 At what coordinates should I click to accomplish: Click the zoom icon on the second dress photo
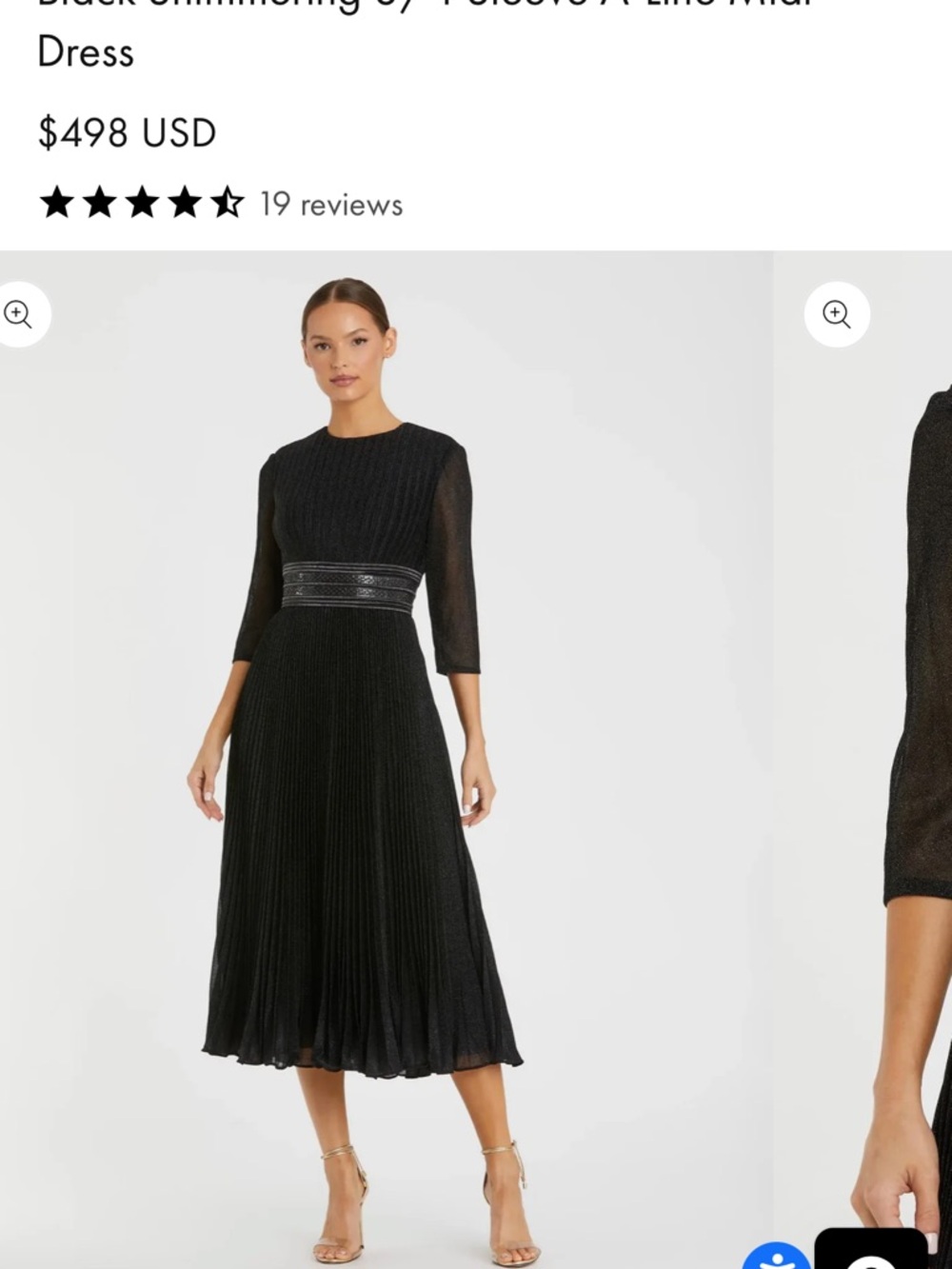pos(837,314)
